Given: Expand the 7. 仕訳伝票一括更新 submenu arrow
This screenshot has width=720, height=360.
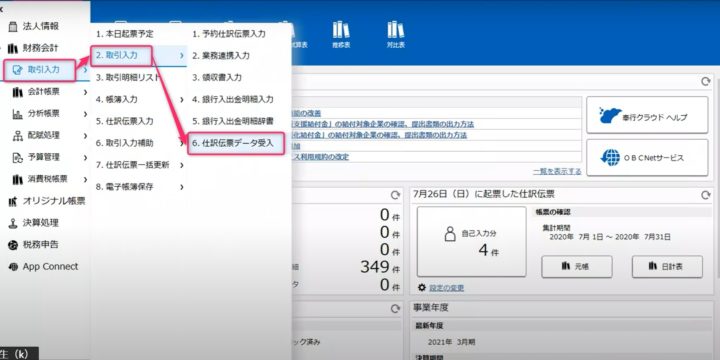Looking at the screenshot, I should [x=182, y=165].
